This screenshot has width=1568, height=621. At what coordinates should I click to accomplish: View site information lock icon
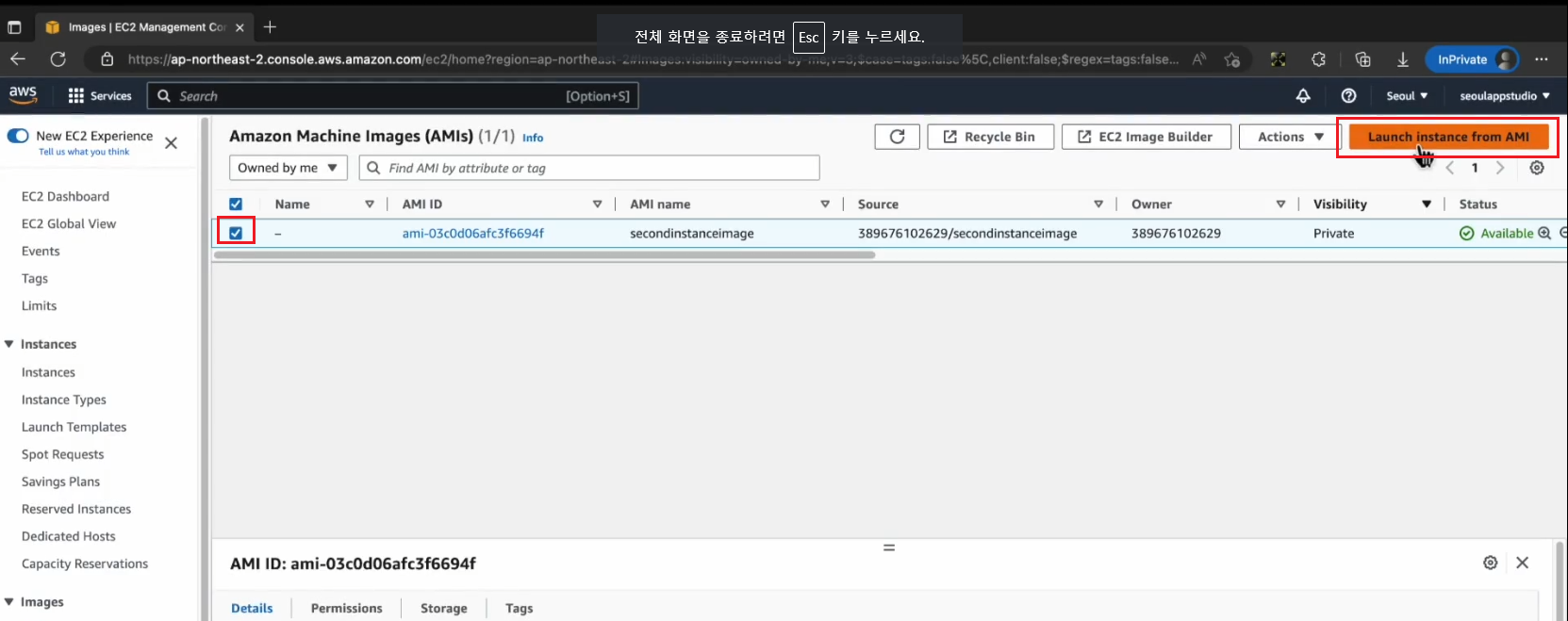pos(107,59)
